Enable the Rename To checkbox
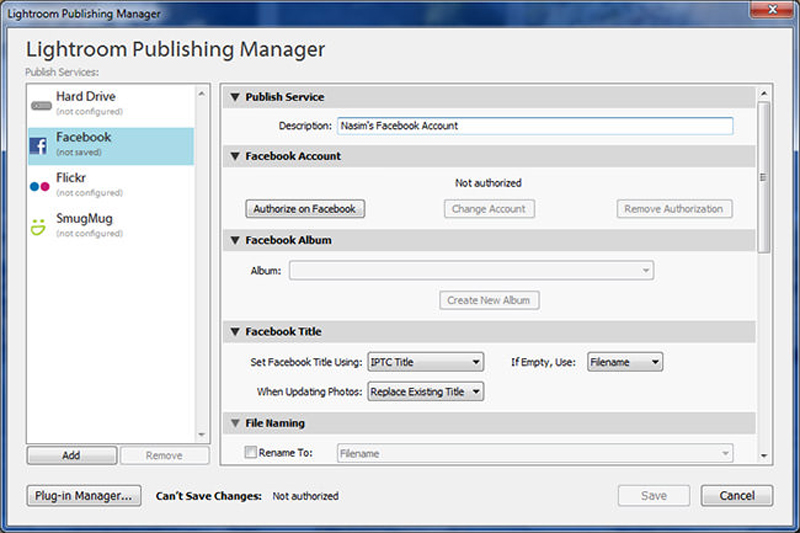The image size is (800, 533). click(x=251, y=453)
